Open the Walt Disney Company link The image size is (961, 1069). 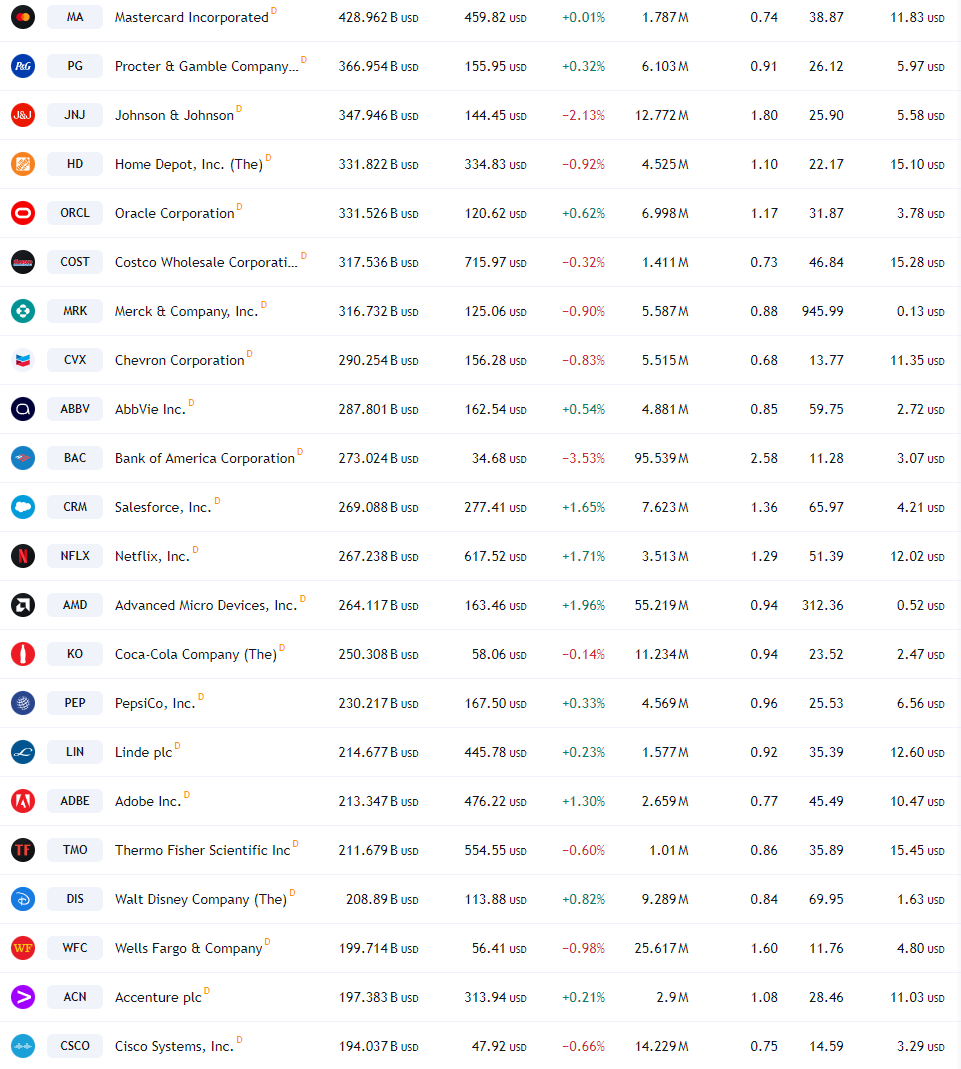tap(201, 899)
